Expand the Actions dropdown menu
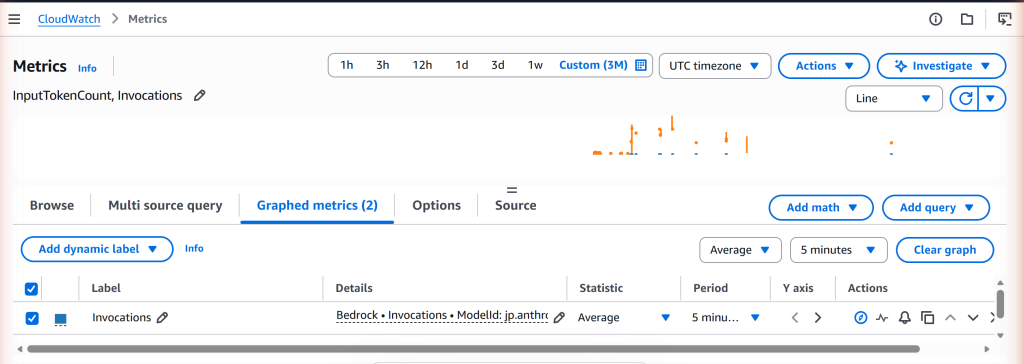 click(x=824, y=66)
